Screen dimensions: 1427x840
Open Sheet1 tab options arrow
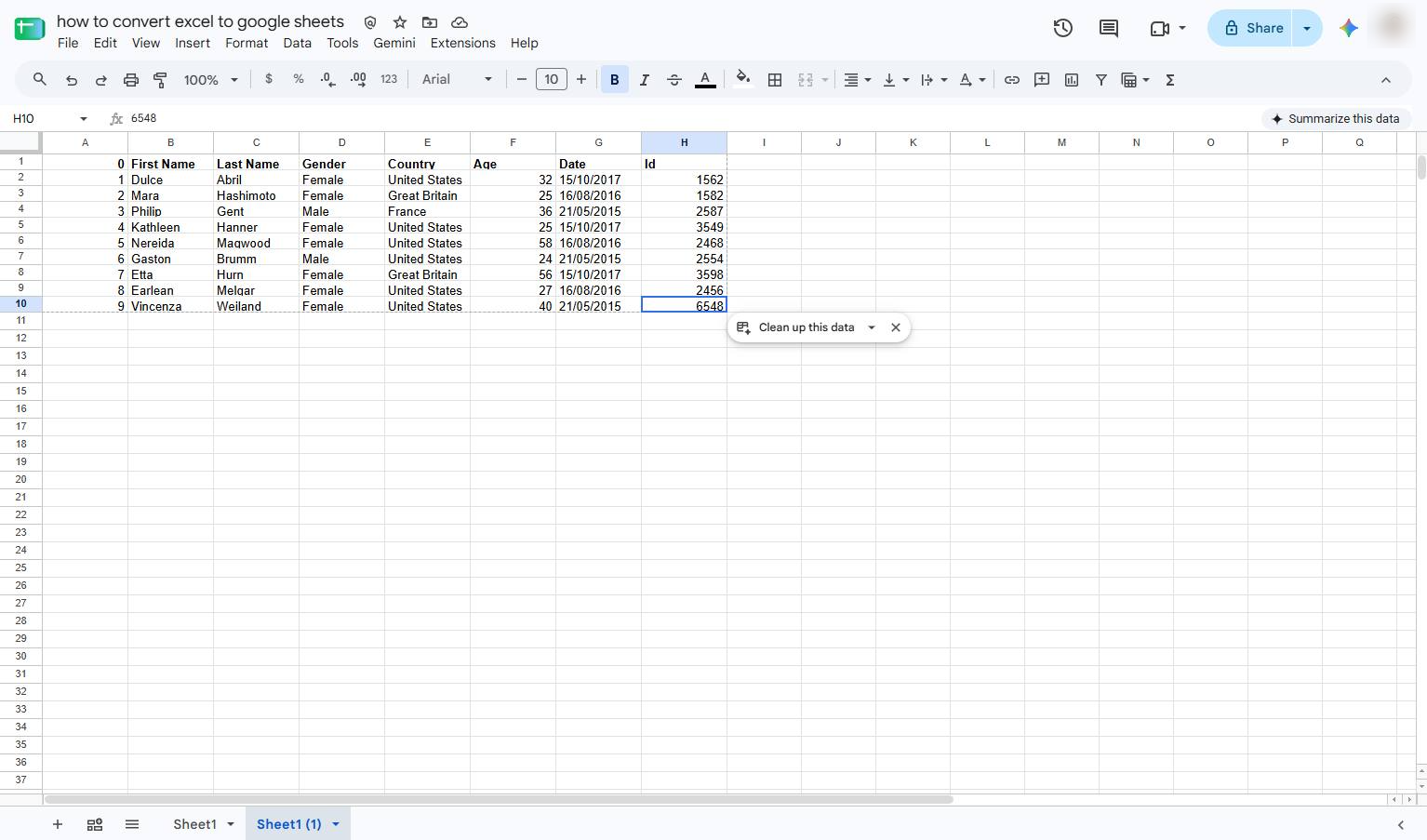point(231,824)
